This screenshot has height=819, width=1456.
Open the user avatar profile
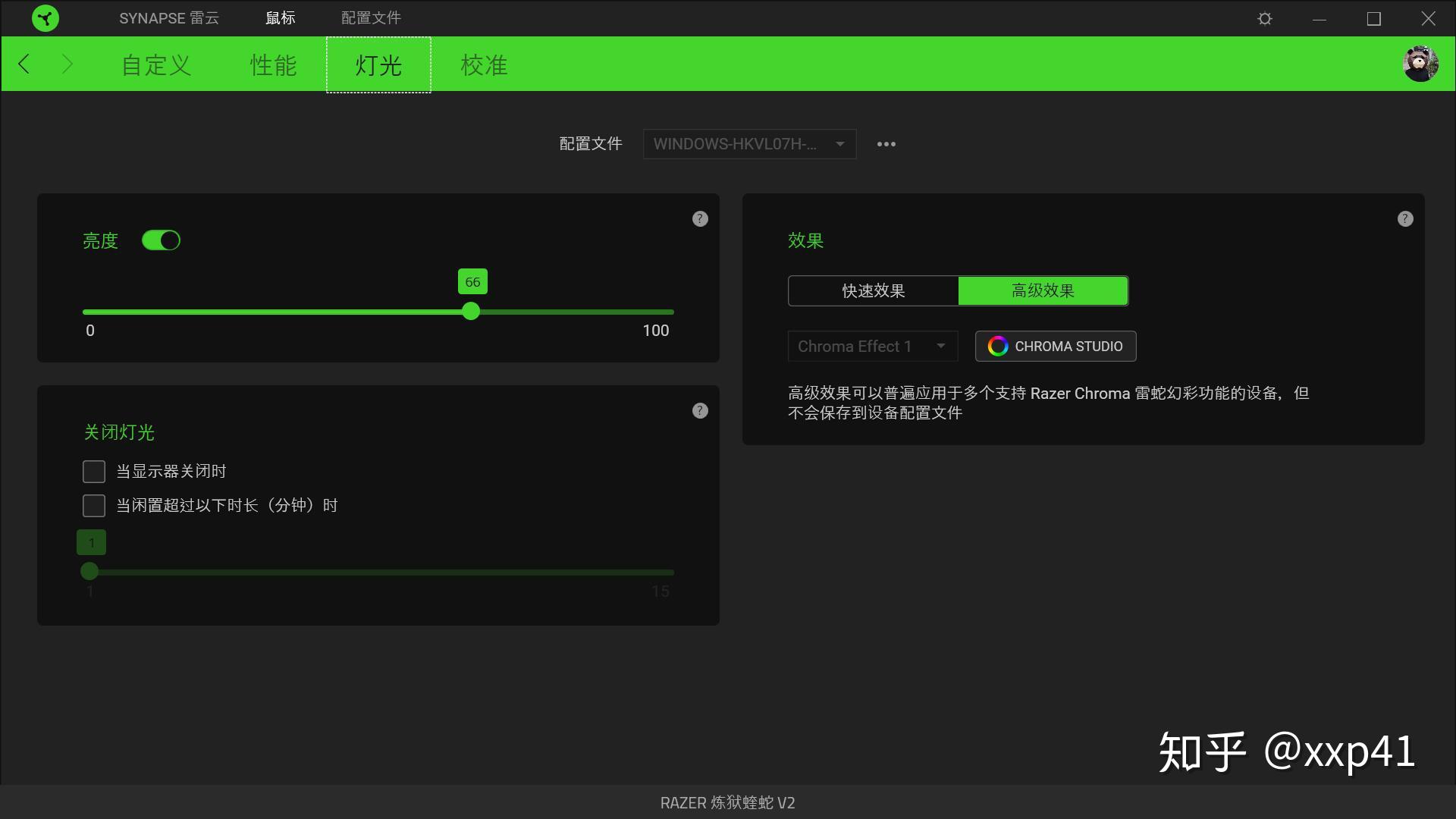pos(1420,64)
